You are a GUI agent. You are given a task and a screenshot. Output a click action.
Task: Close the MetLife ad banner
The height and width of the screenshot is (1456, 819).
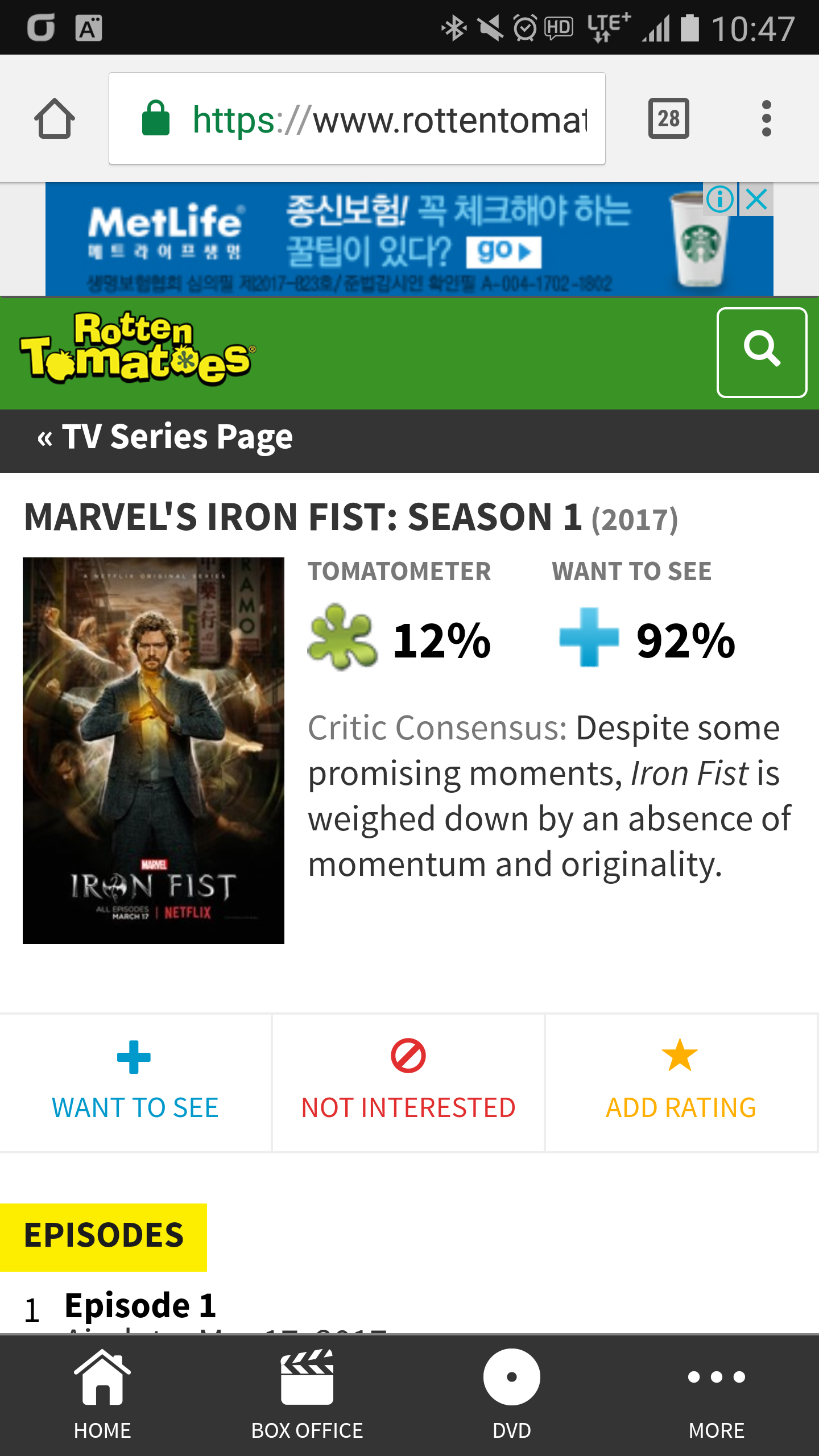point(757,200)
